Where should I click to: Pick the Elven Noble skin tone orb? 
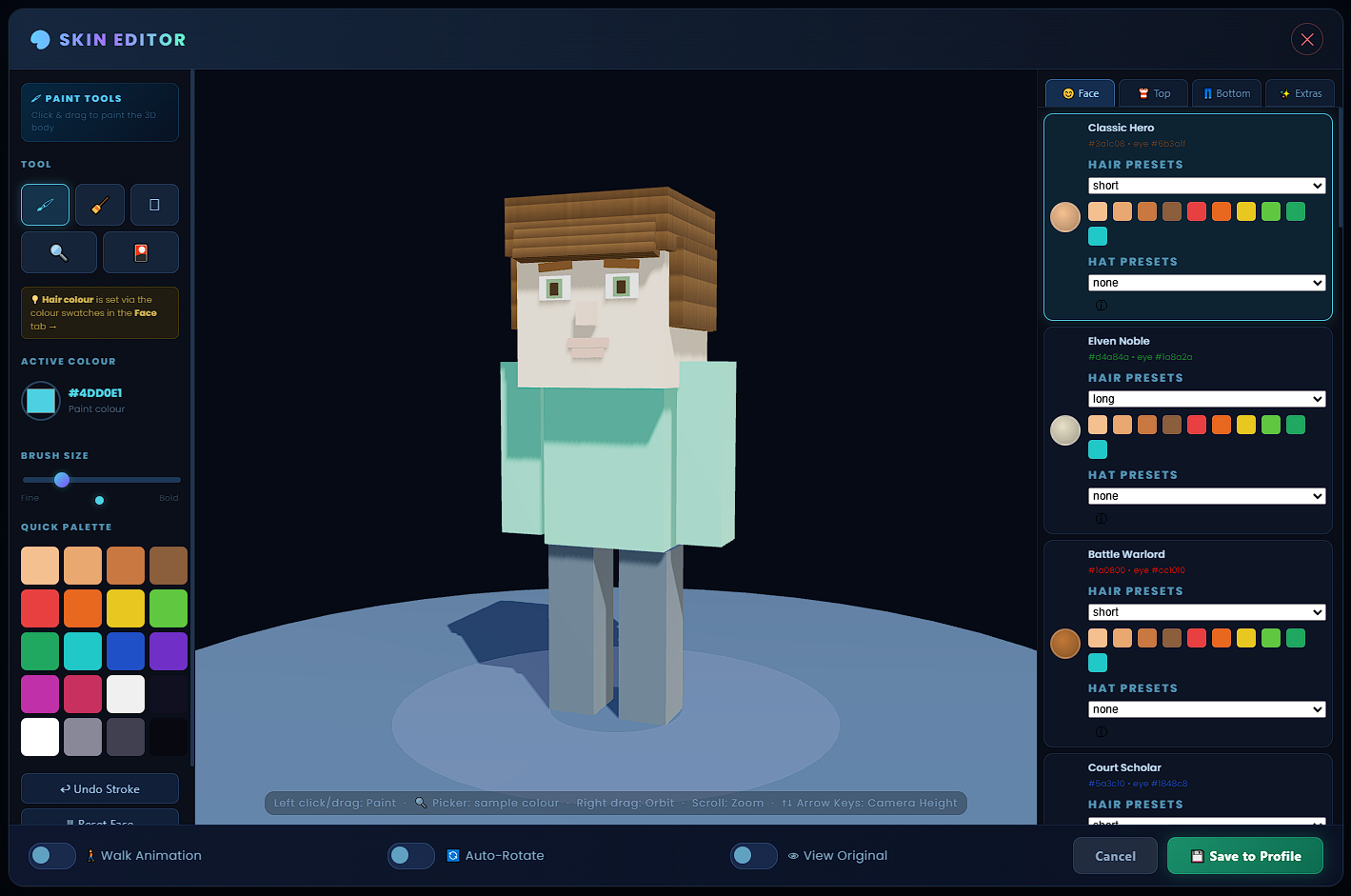(1065, 430)
